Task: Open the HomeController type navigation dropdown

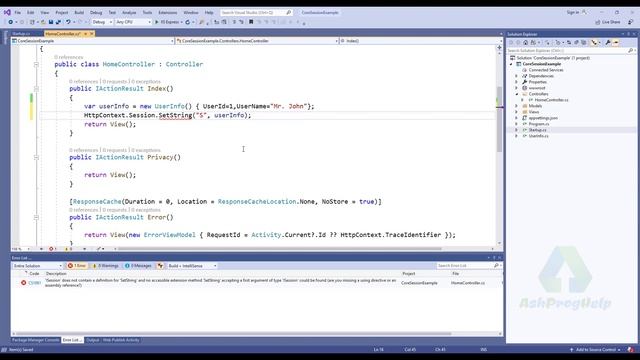Action: (257, 41)
